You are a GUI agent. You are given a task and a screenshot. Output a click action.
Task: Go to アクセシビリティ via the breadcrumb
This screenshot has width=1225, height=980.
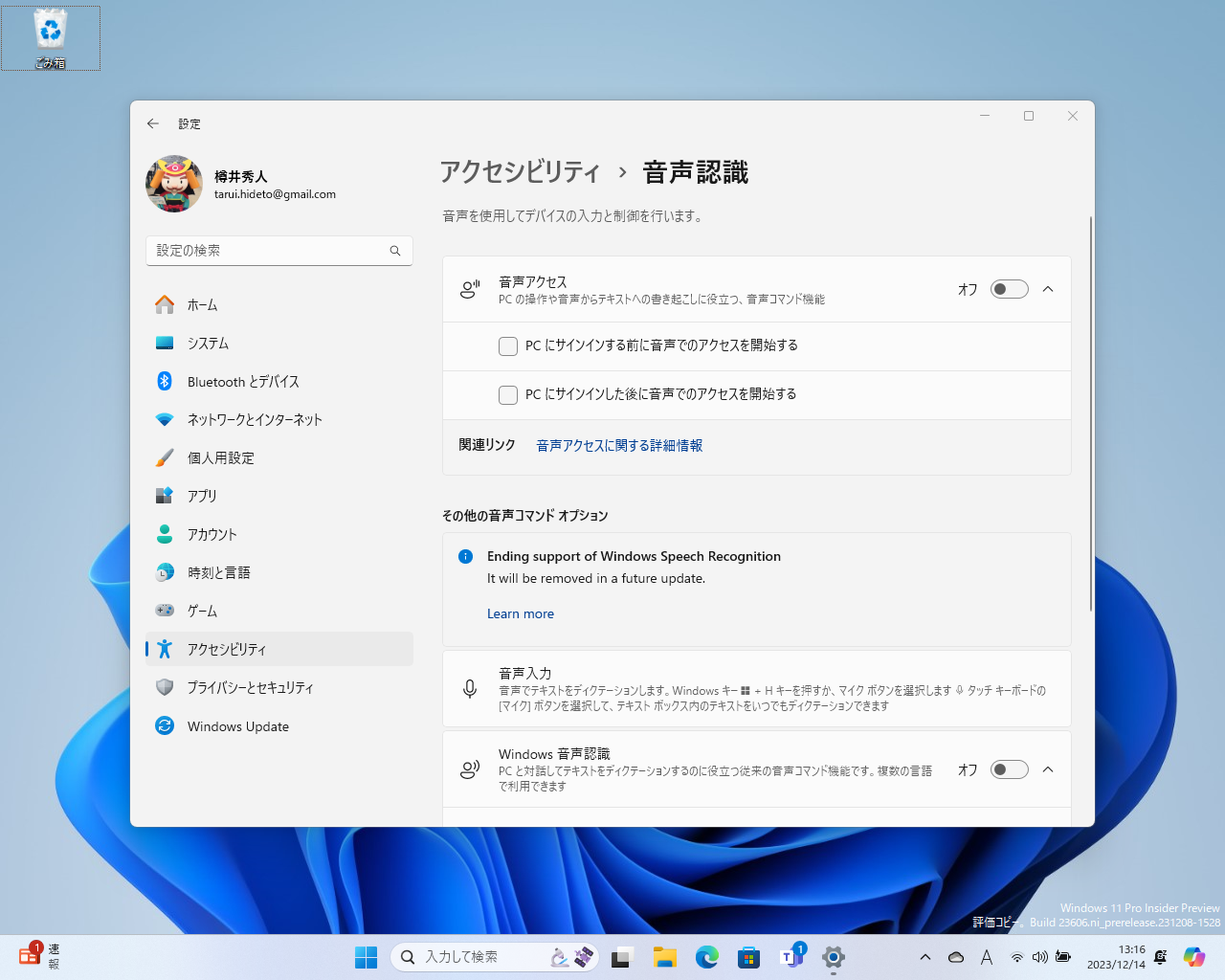point(518,173)
